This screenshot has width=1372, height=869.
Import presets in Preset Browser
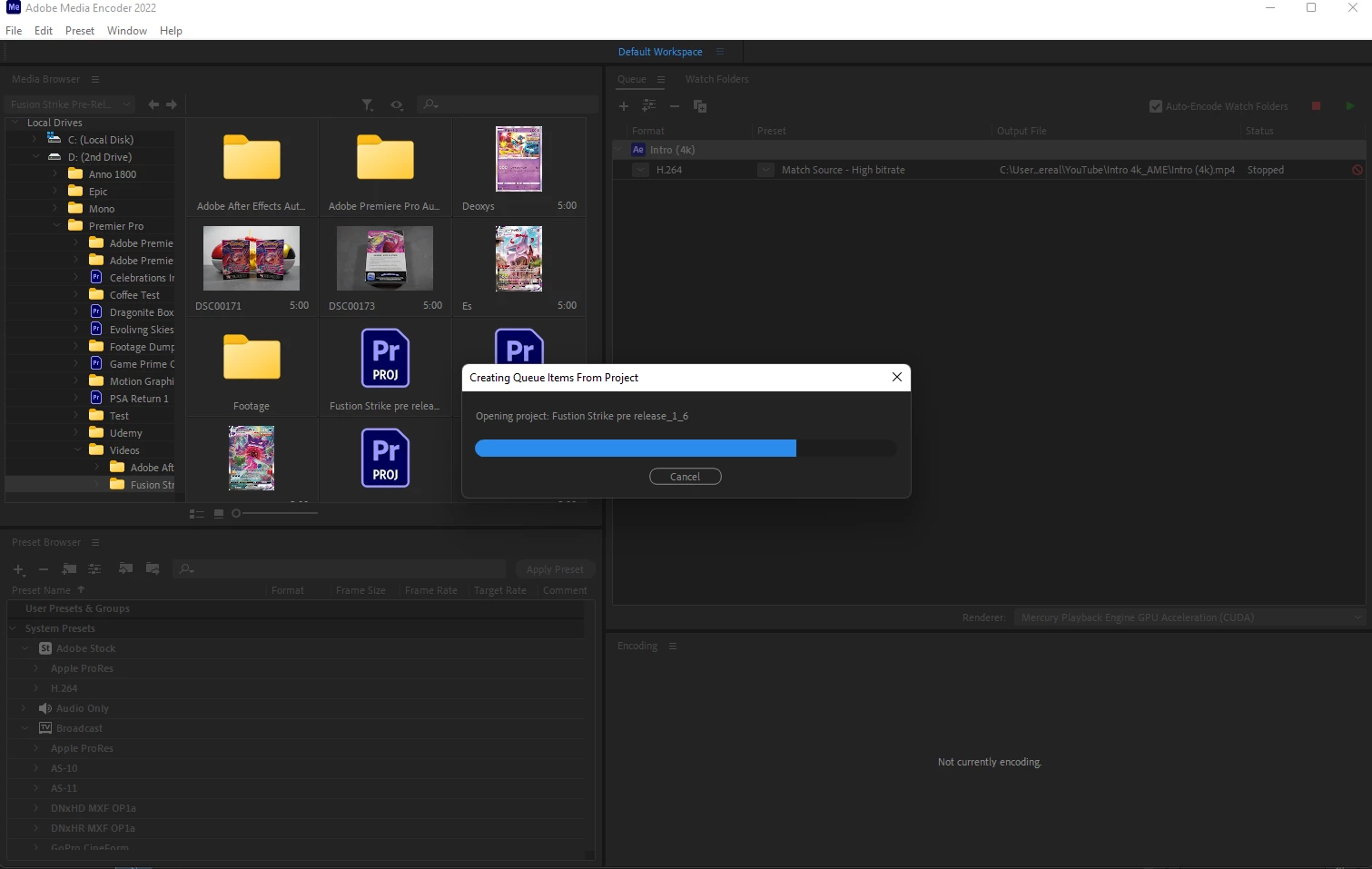tap(125, 568)
